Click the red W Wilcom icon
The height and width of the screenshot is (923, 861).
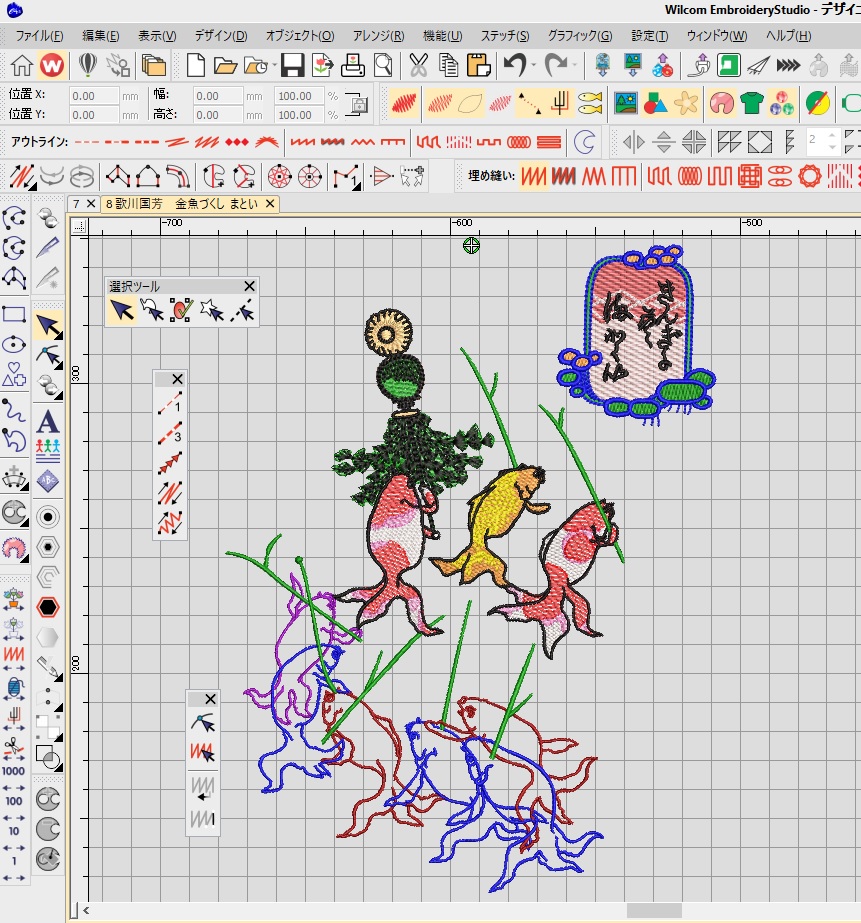click(x=52, y=65)
